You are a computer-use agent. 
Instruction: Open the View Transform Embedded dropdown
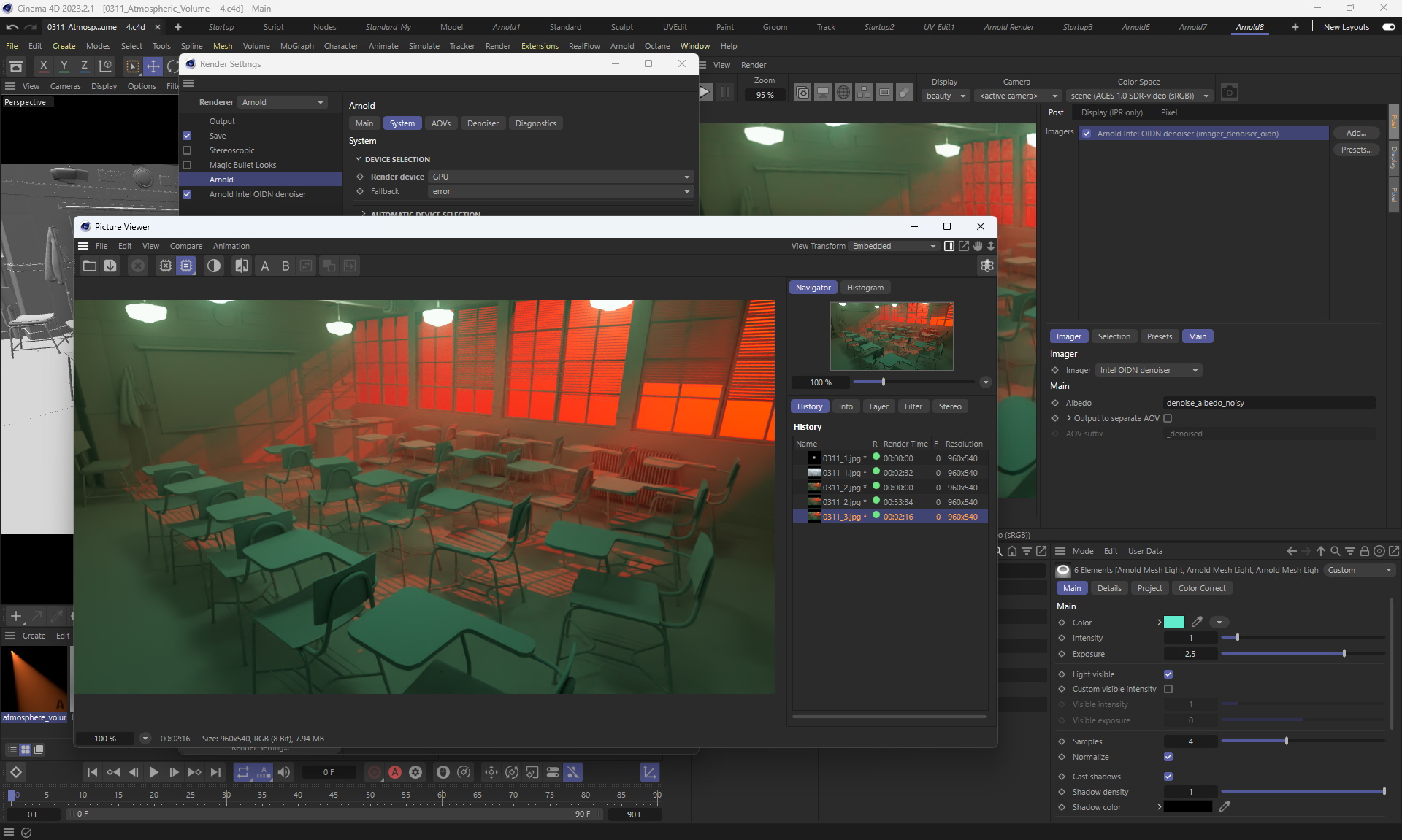point(894,246)
